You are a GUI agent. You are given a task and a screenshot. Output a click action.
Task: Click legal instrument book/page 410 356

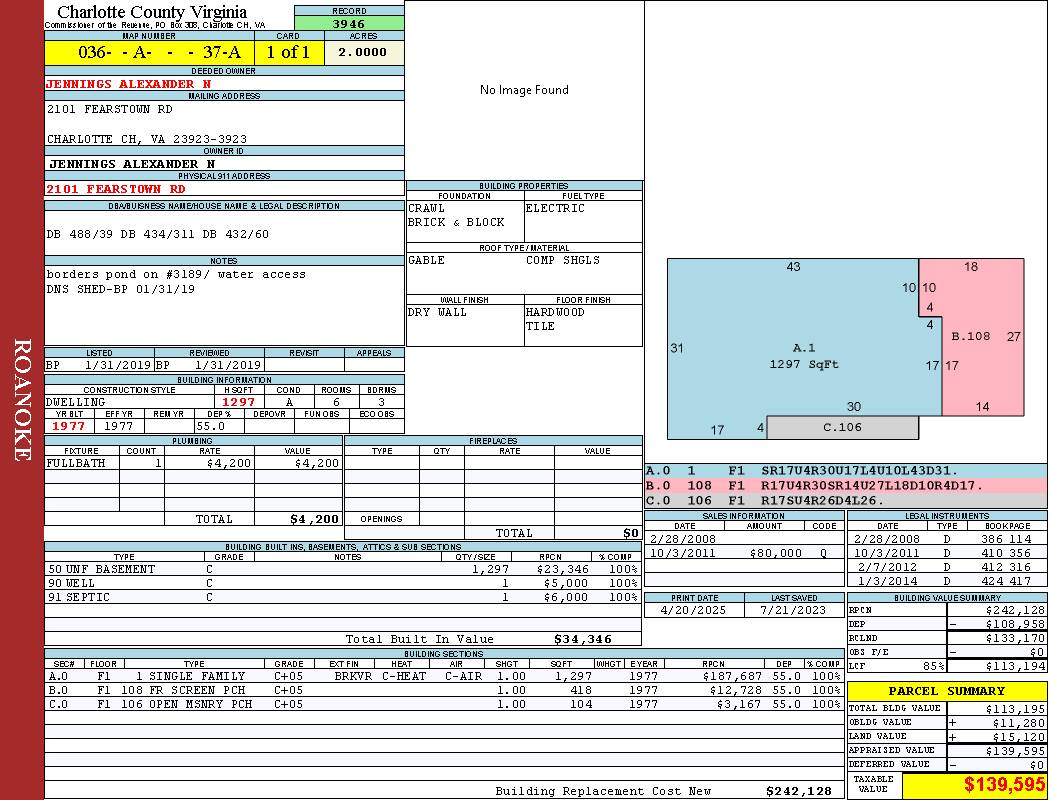1006,553
